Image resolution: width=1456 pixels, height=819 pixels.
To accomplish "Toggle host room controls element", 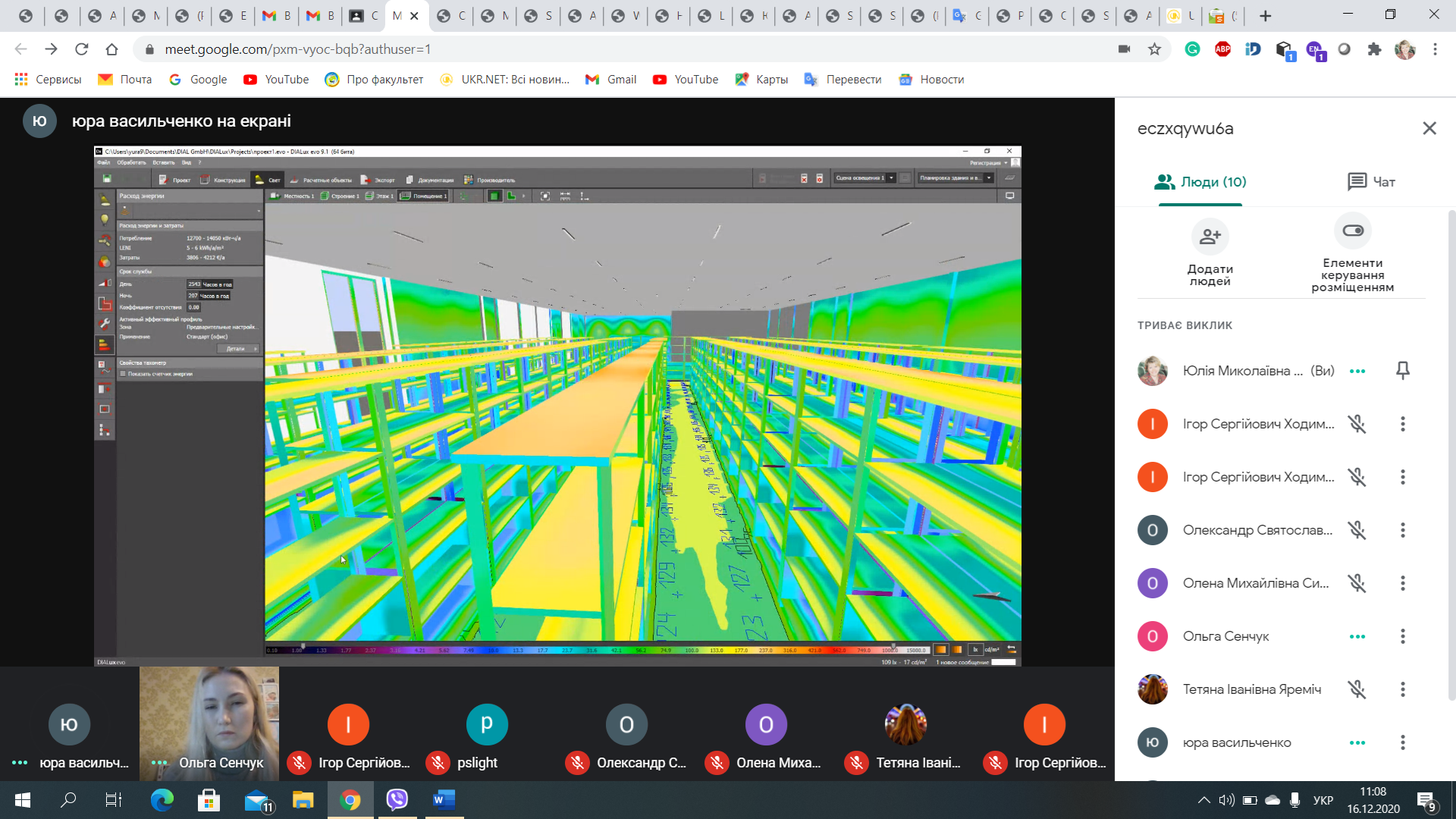I will pyautogui.click(x=1352, y=231).
